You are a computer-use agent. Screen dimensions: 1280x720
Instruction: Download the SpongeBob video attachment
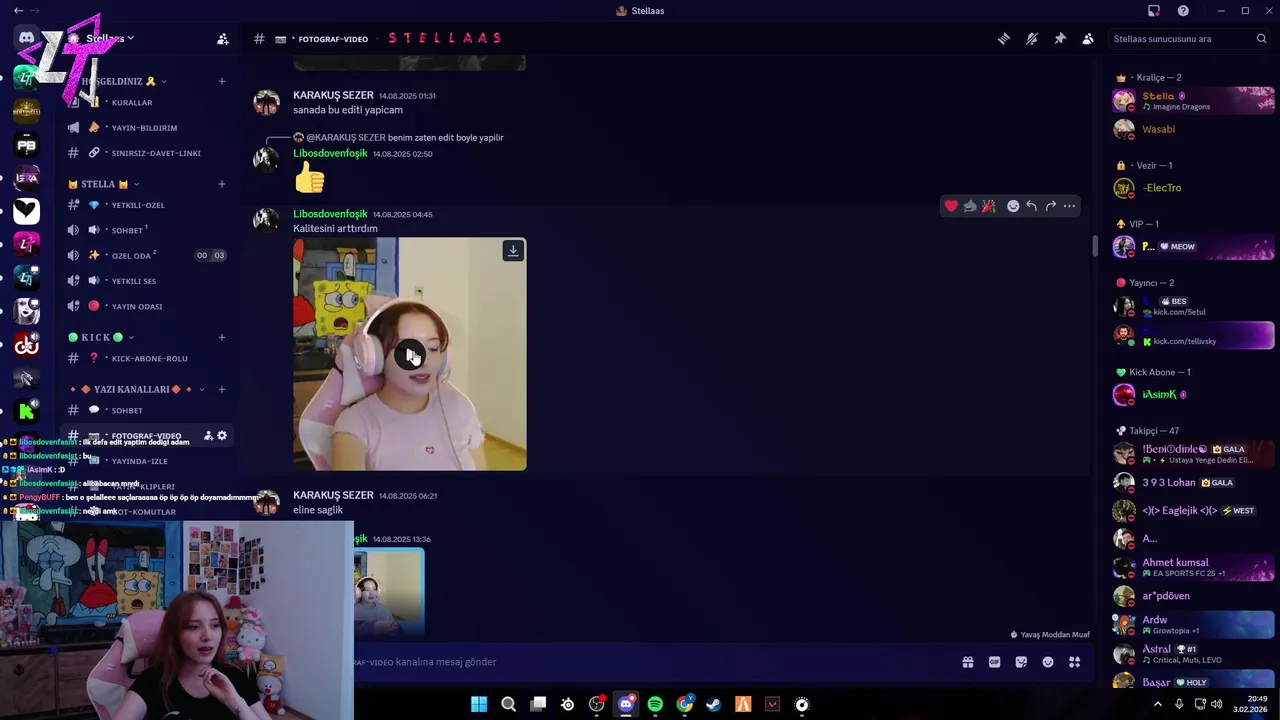click(x=513, y=251)
